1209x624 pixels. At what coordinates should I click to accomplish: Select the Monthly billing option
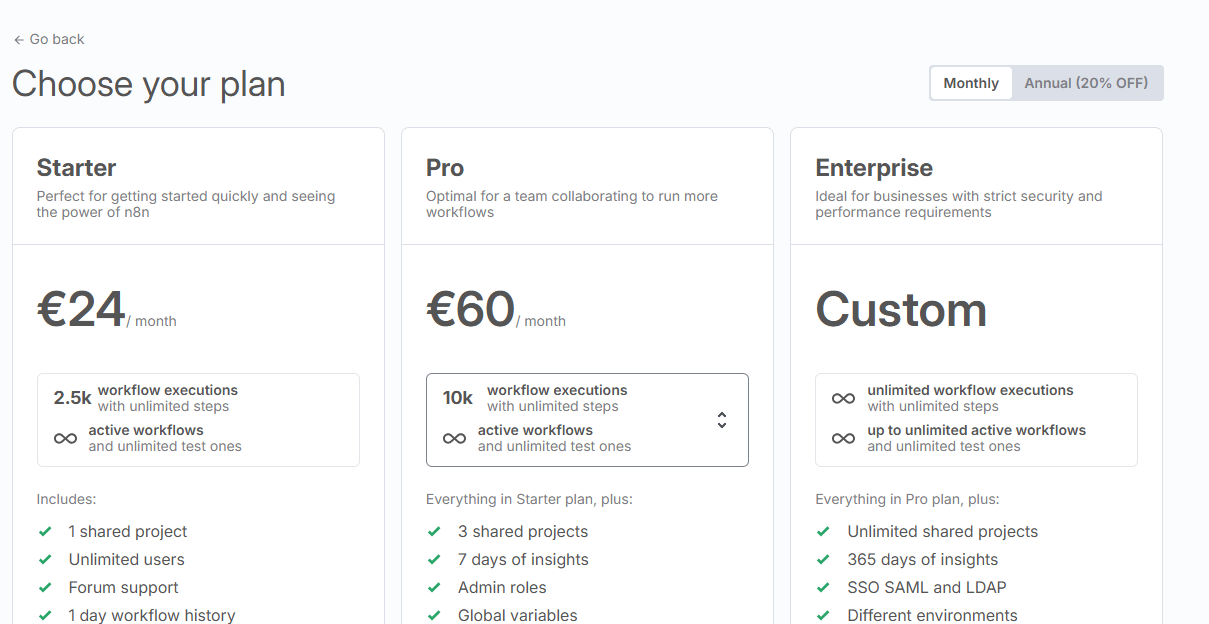pyautogui.click(x=971, y=83)
